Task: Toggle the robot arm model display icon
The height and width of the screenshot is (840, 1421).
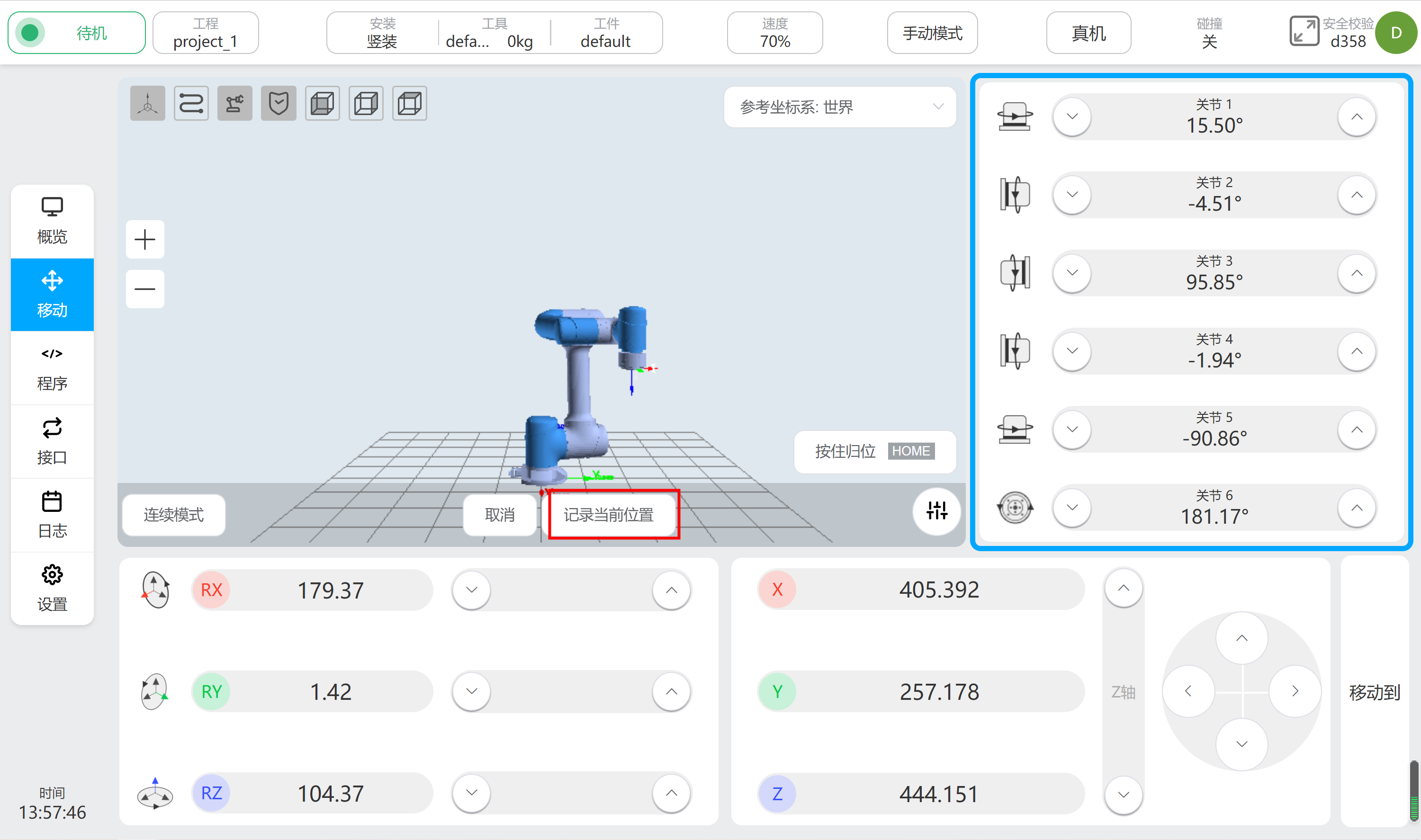Action: tap(234, 103)
